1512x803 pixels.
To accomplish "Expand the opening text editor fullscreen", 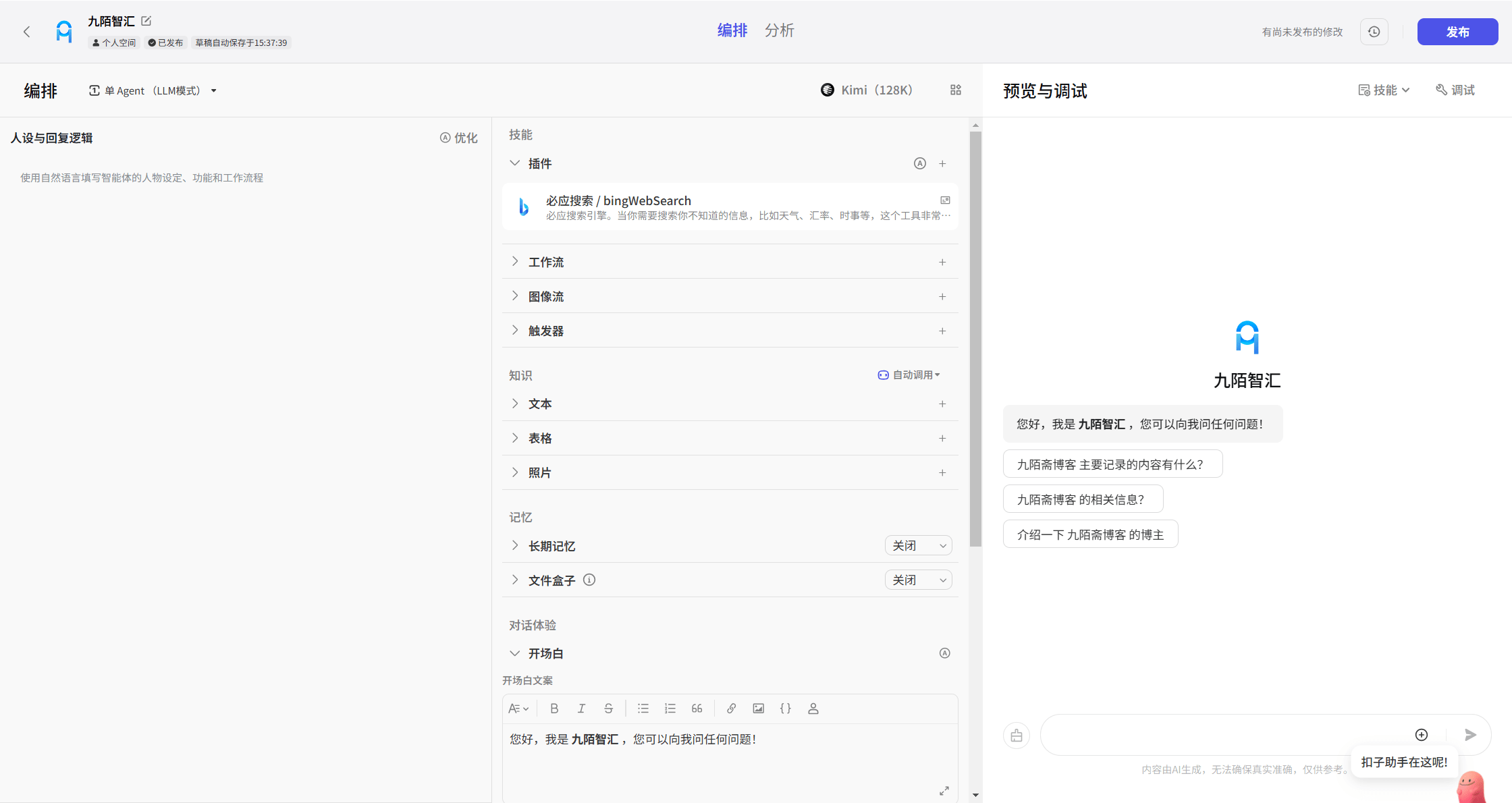I will (x=944, y=791).
